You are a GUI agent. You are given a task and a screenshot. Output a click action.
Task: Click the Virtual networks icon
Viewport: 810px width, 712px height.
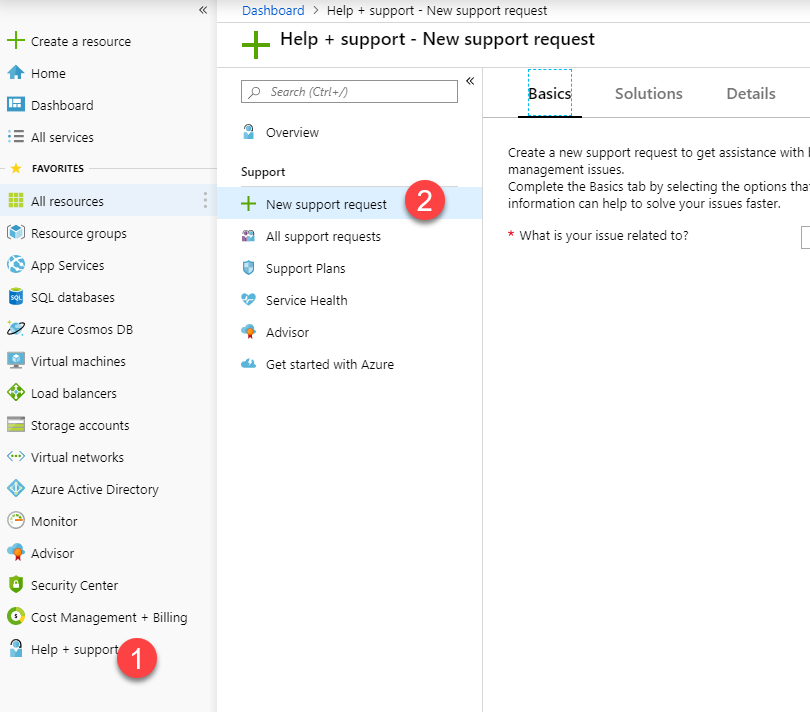click(16, 457)
